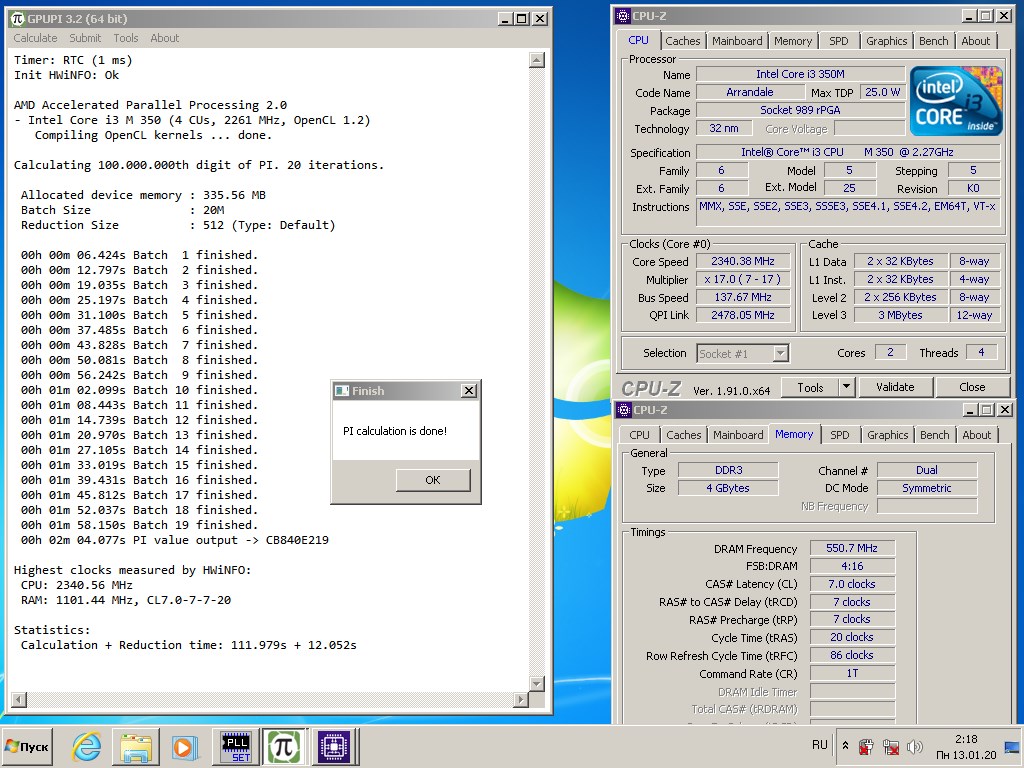The image size is (1024, 768).
Task: Click the Finish dialog title icon
Action: pos(342,391)
